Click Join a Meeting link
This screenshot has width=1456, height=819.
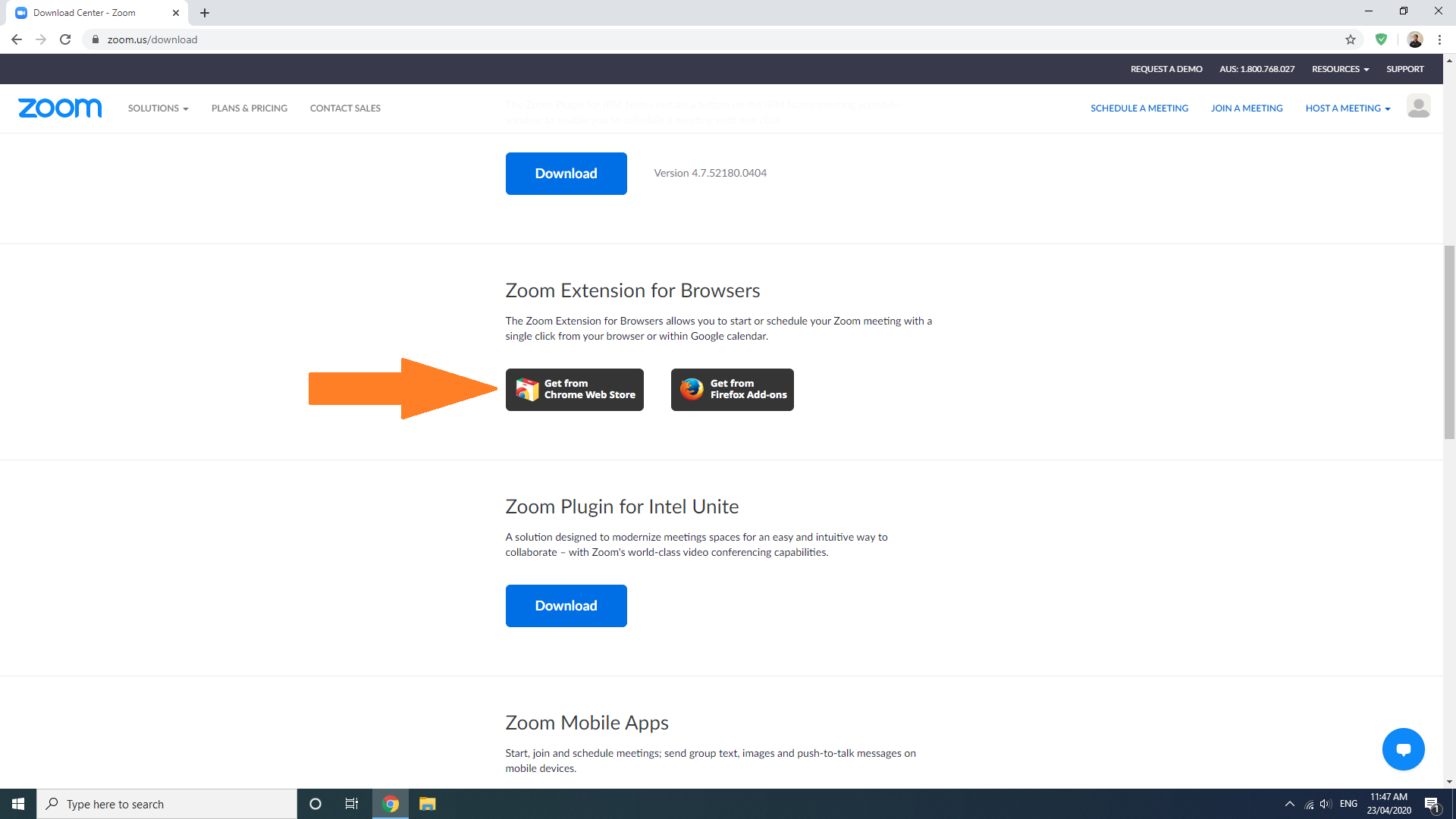coord(1247,108)
